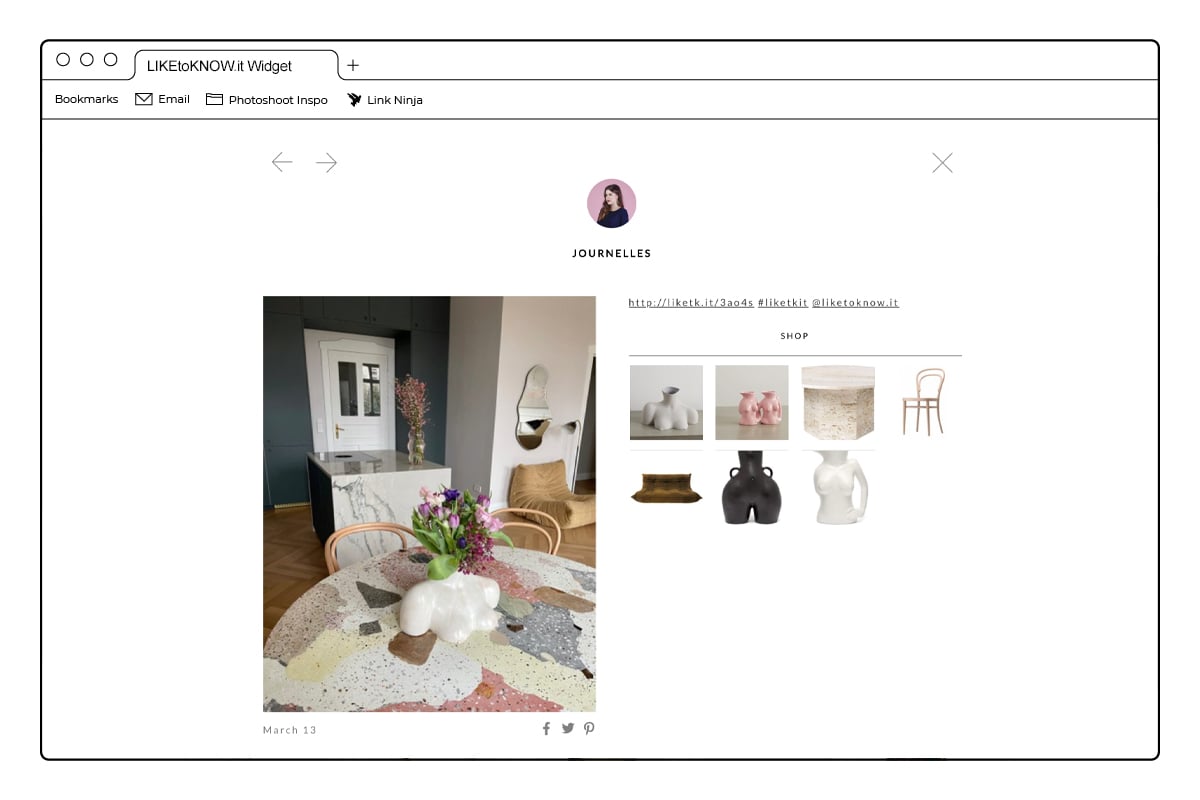Click the @liketoknow.it mention

pos(855,302)
